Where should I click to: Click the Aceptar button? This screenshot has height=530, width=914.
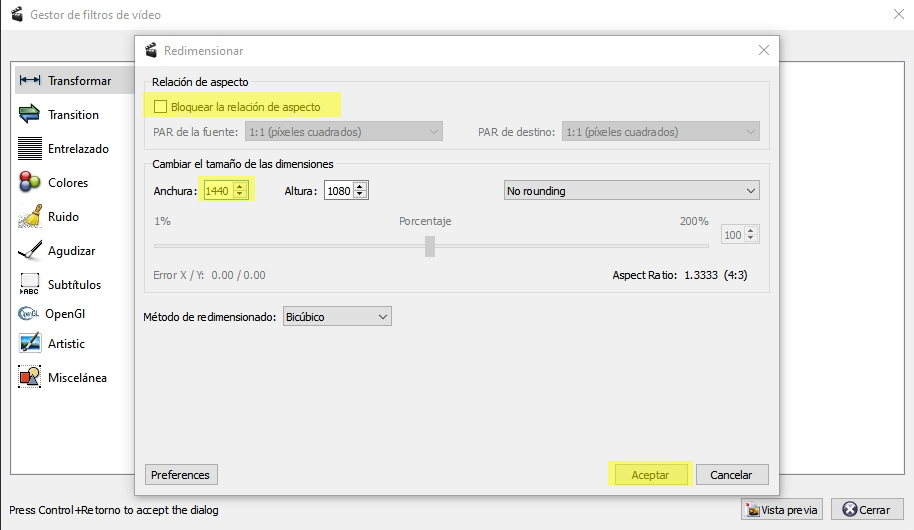pos(650,475)
